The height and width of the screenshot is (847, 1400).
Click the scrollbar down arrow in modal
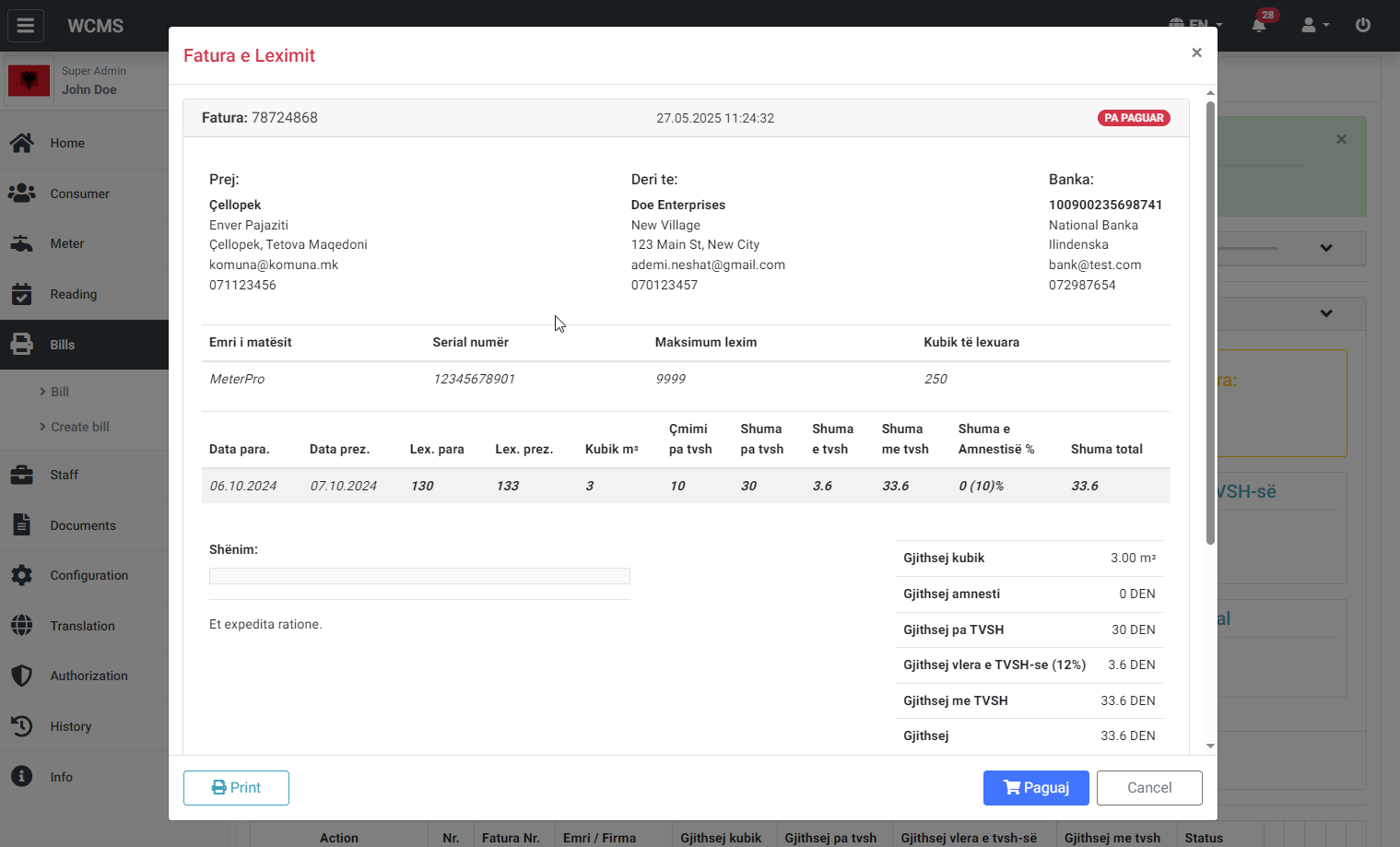[x=1210, y=747]
